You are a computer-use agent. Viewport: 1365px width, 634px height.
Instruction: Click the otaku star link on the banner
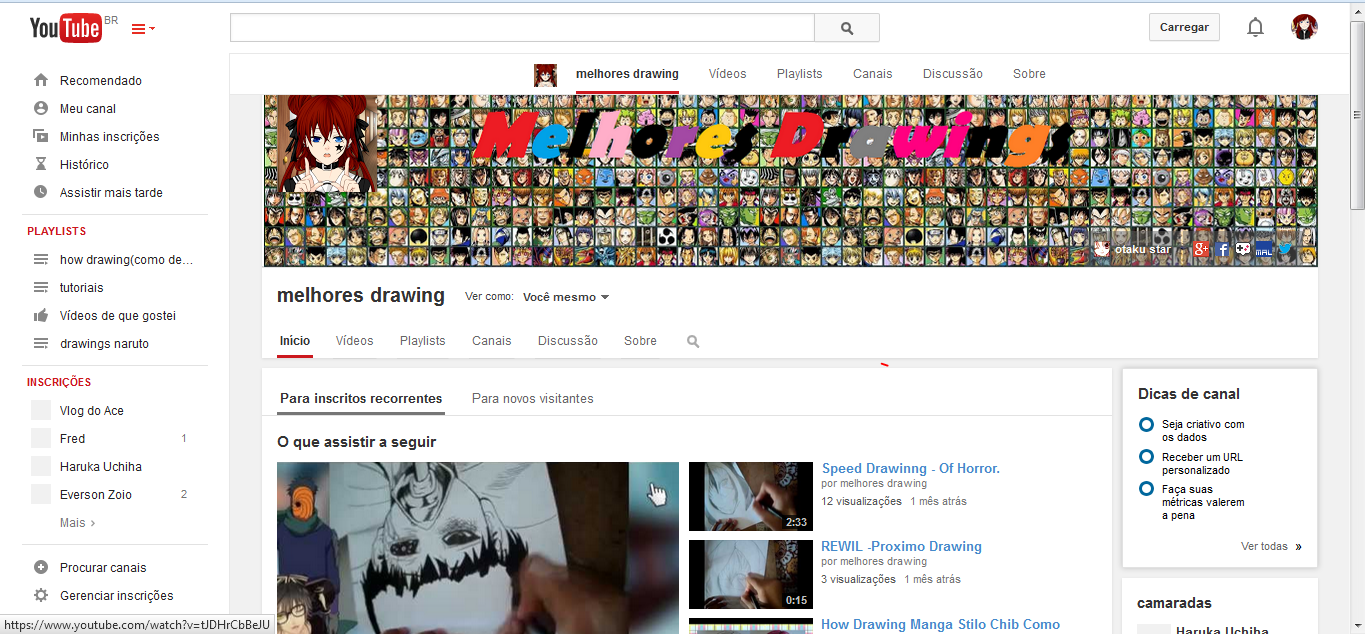click(1133, 250)
